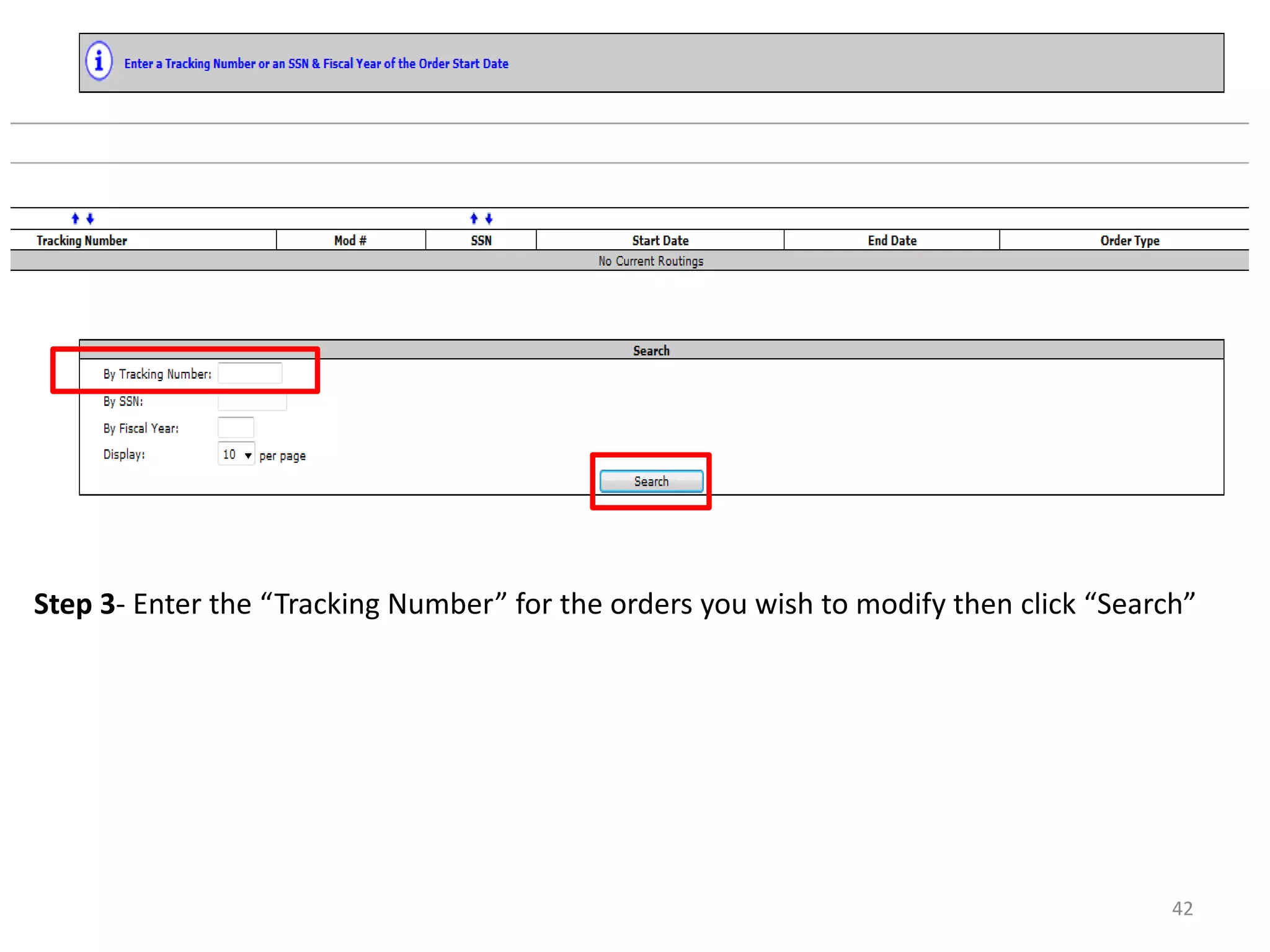This screenshot has width=1270, height=952.
Task: Click the Search button
Action: coord(651,481)
